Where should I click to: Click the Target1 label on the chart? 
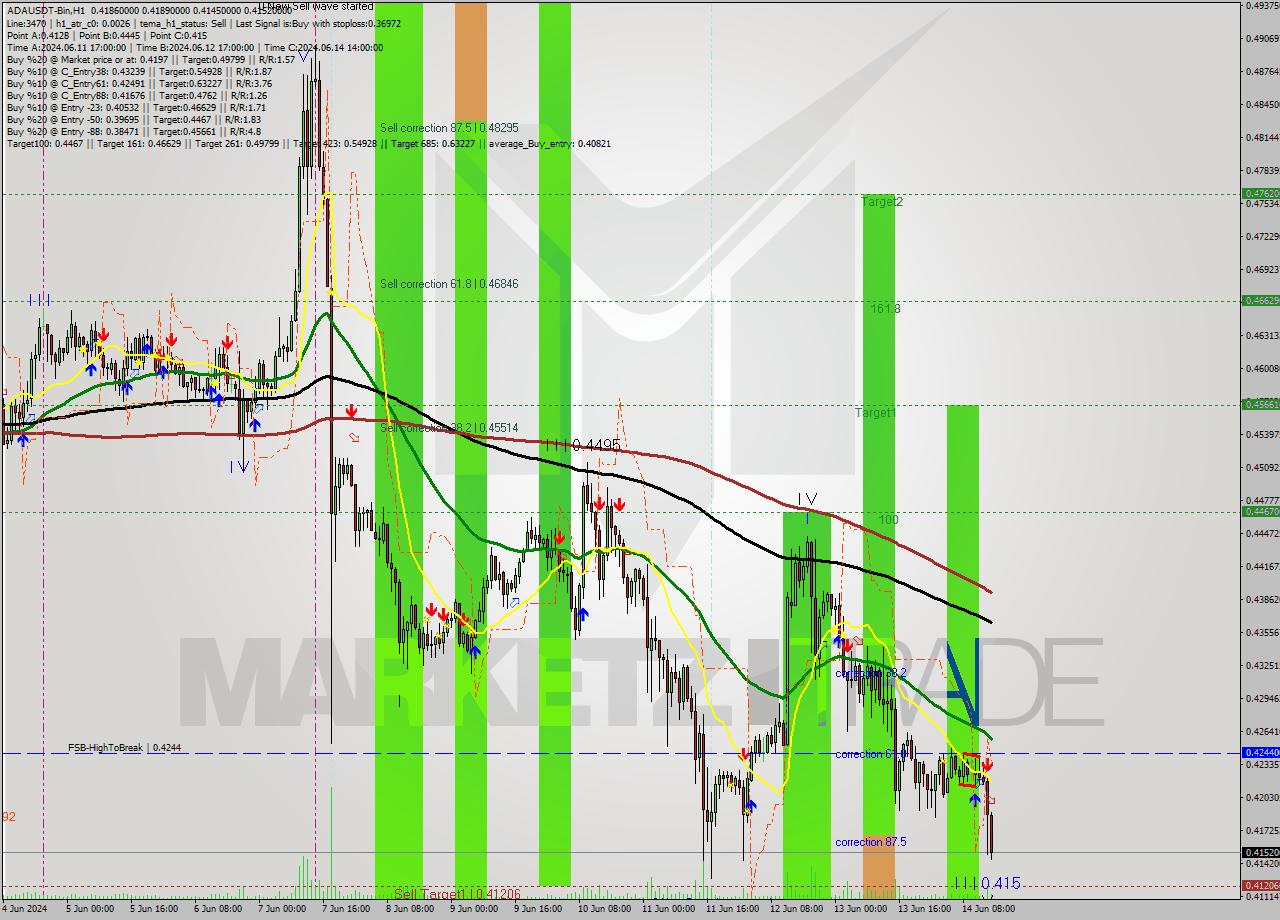[x=876, y=412]
